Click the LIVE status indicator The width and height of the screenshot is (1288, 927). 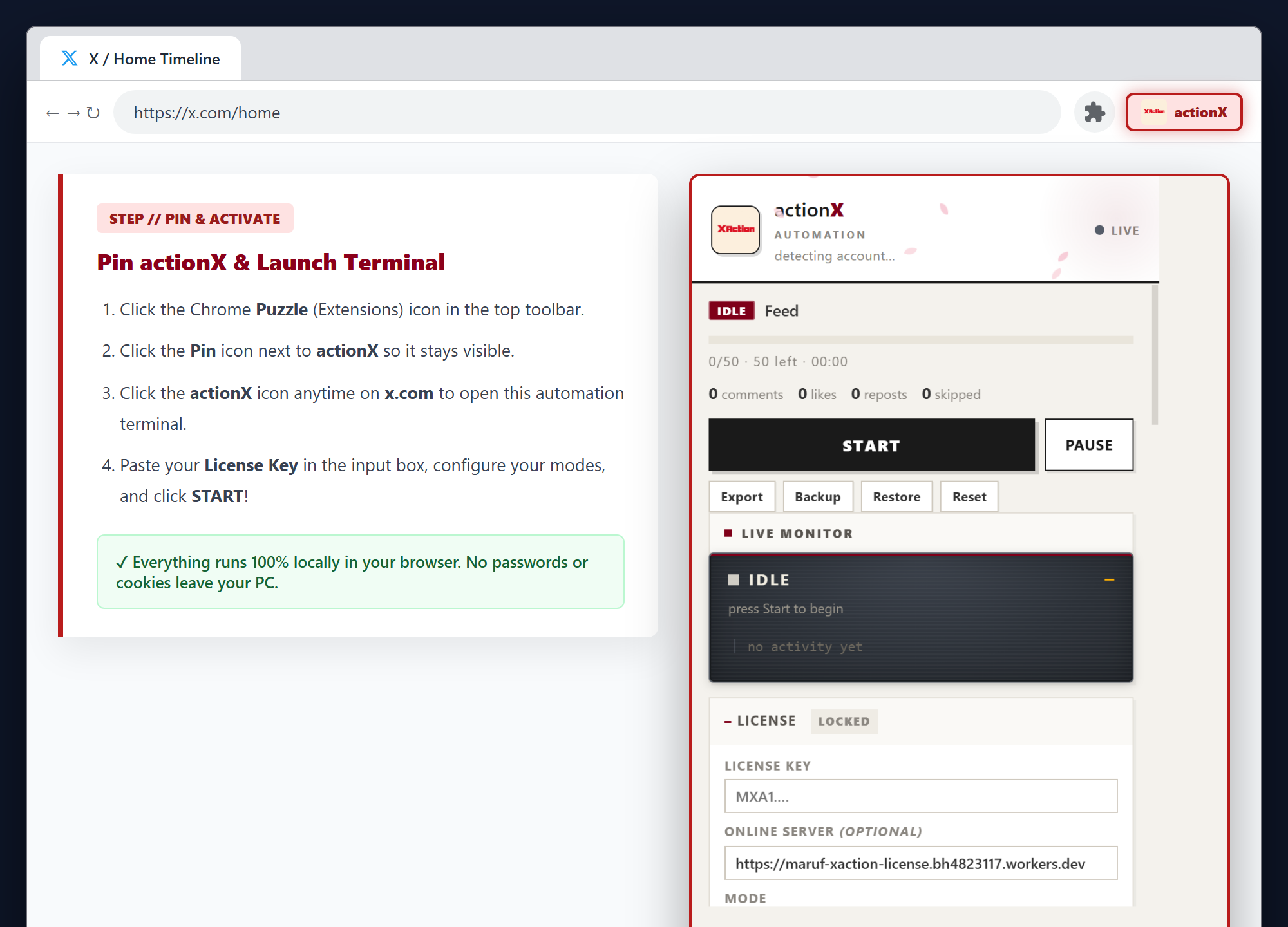pos(1117,230)
